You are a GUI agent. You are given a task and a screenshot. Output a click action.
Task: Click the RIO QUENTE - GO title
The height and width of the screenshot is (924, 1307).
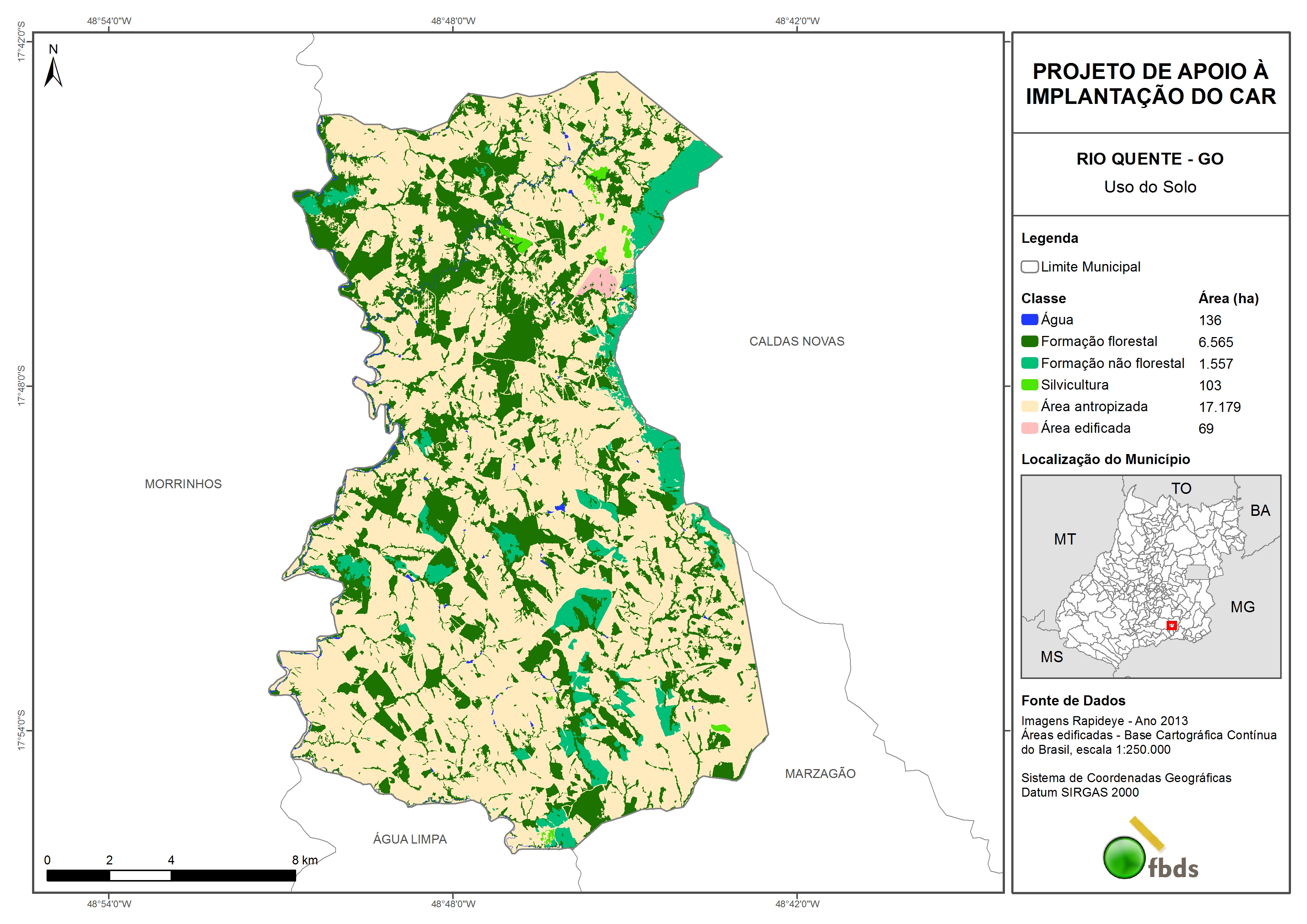(x=1149, y=159)
